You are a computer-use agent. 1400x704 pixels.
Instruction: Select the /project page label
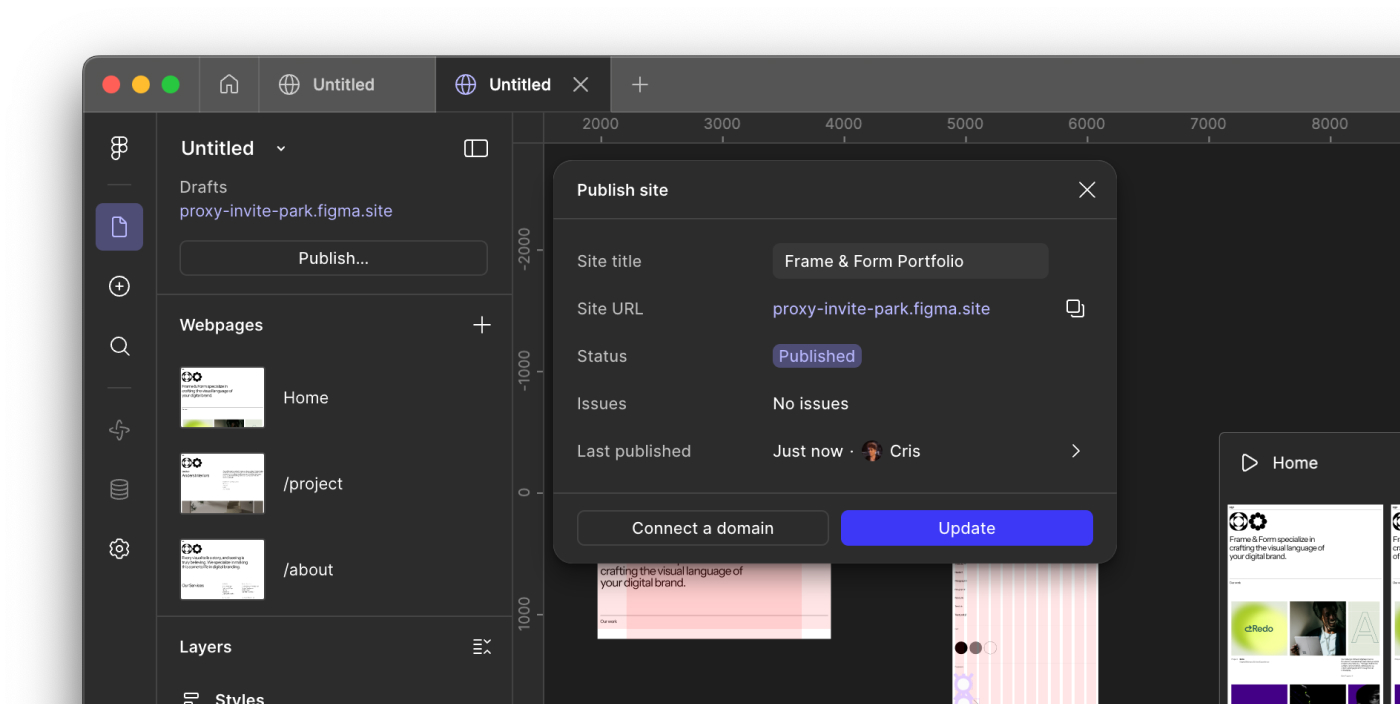313,484
